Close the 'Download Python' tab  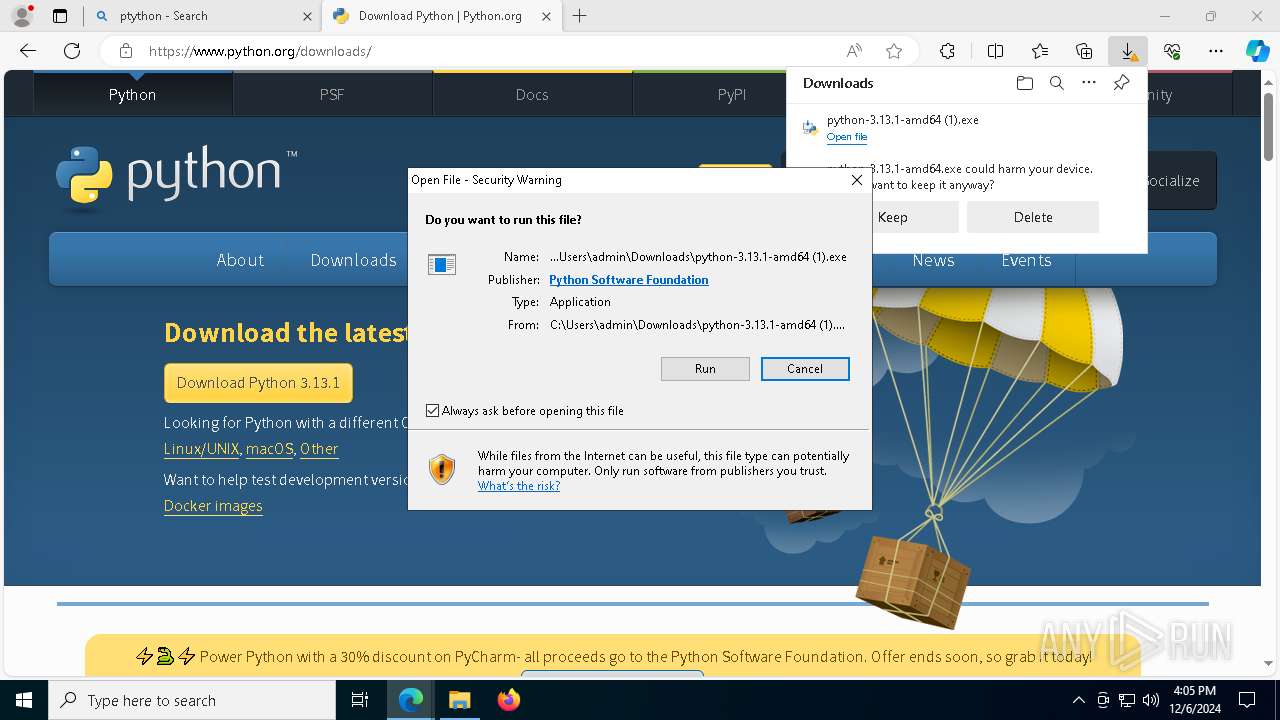pos(546,16)
